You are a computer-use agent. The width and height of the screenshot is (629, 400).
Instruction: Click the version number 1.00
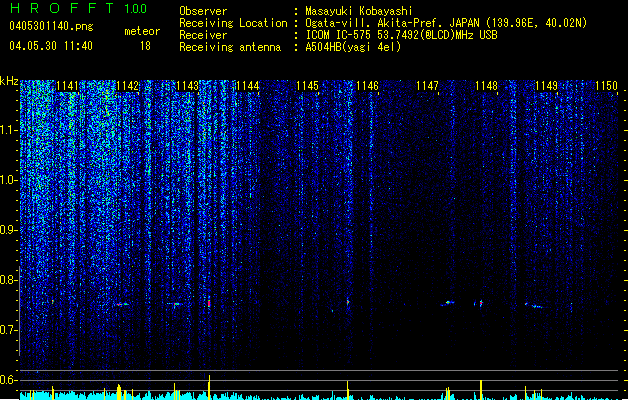tap(135, 9)
